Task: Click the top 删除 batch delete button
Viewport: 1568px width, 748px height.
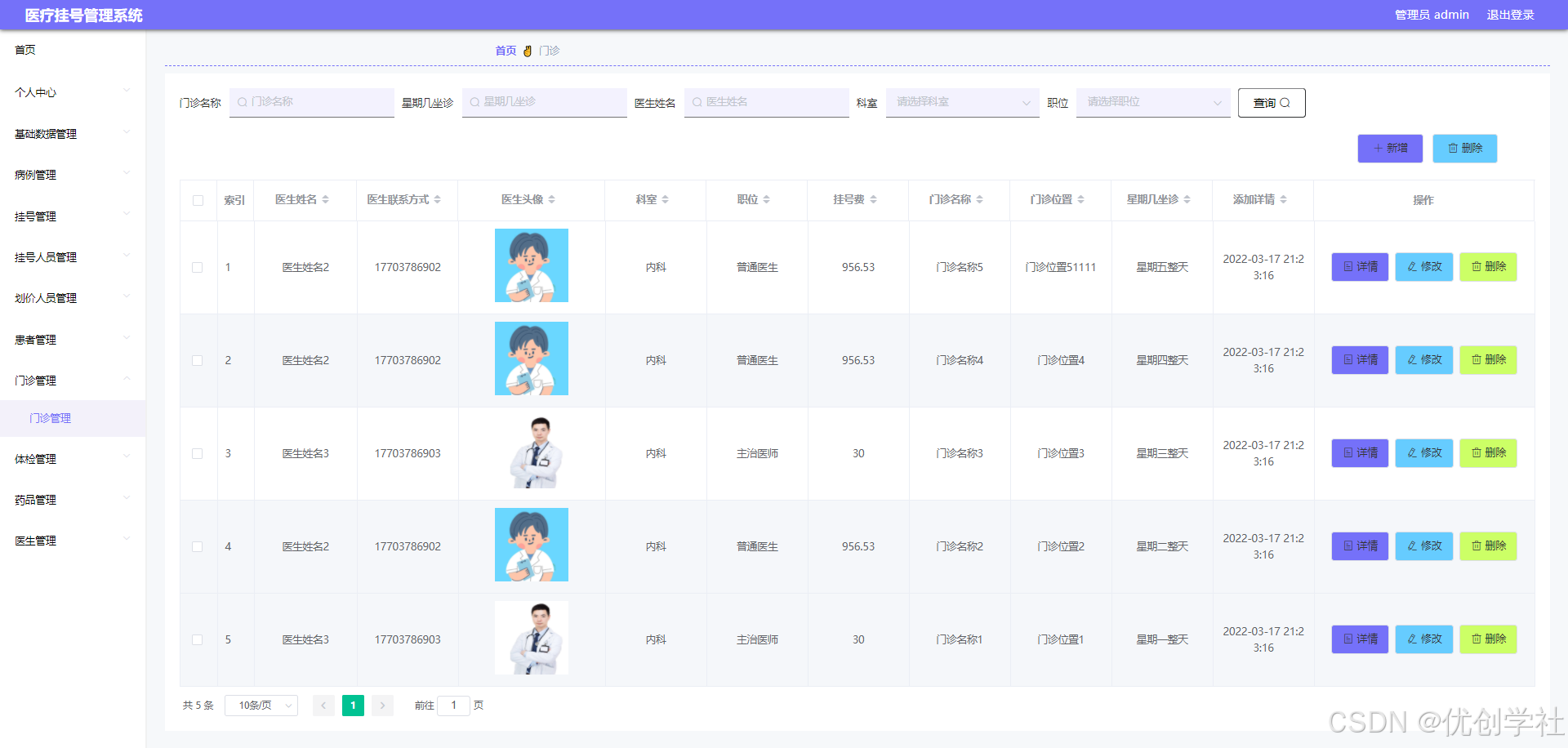Action: 1465,149
